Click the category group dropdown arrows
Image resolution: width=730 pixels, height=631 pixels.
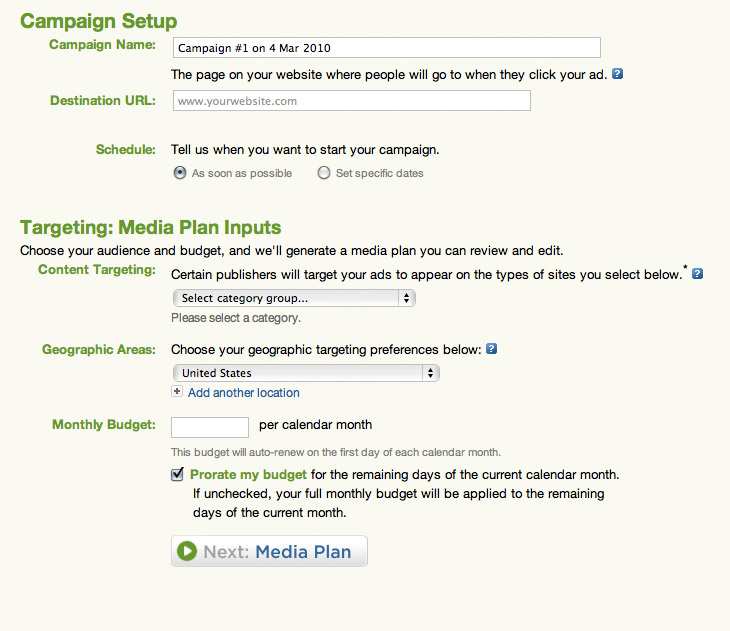pos(406,298)
